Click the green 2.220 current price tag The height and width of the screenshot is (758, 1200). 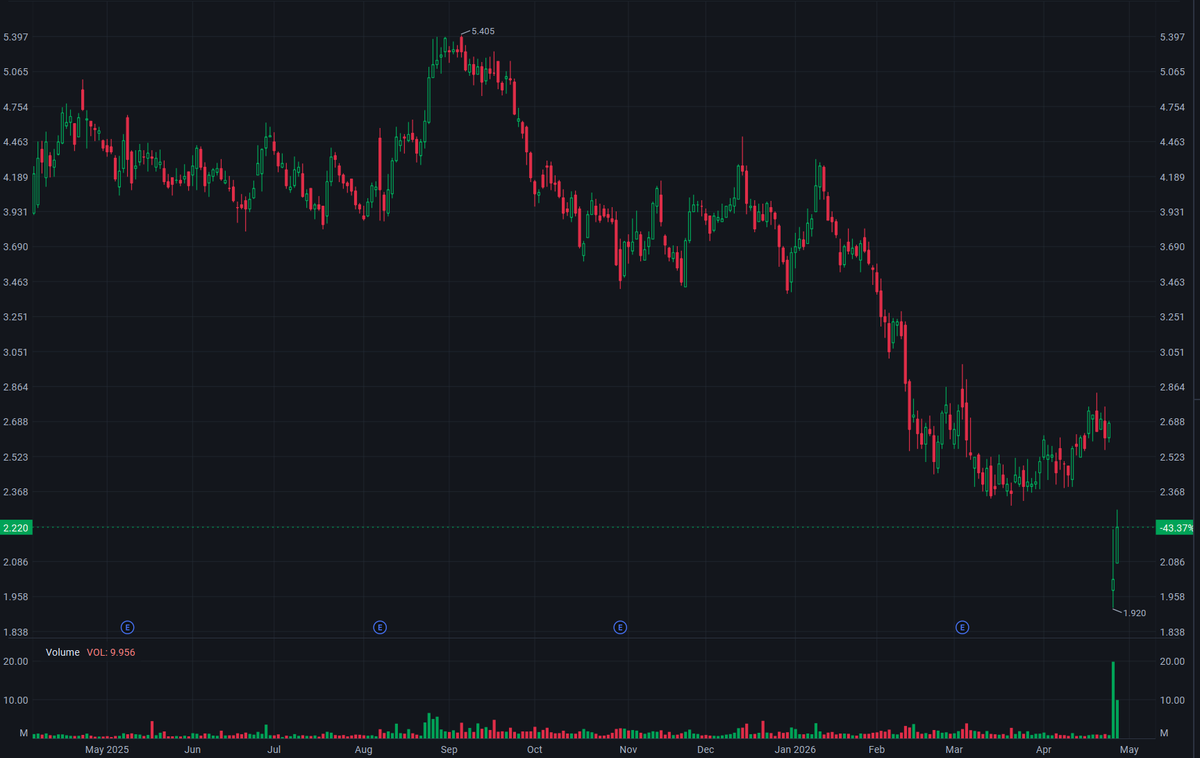tap(17, 527)
